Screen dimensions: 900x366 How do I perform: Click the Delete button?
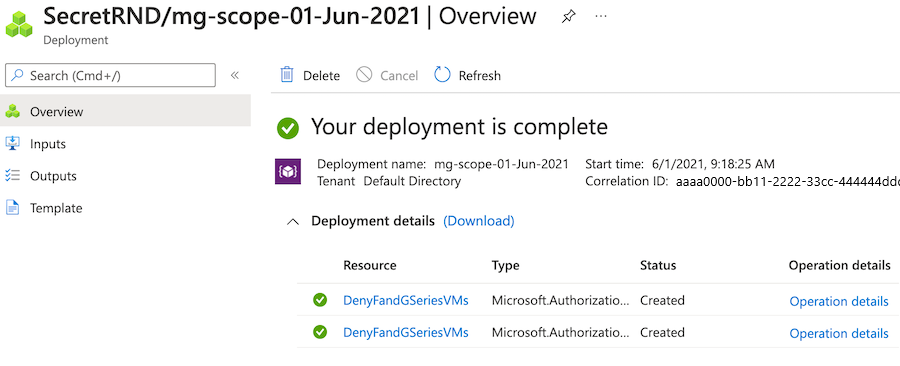coord(310,75)
